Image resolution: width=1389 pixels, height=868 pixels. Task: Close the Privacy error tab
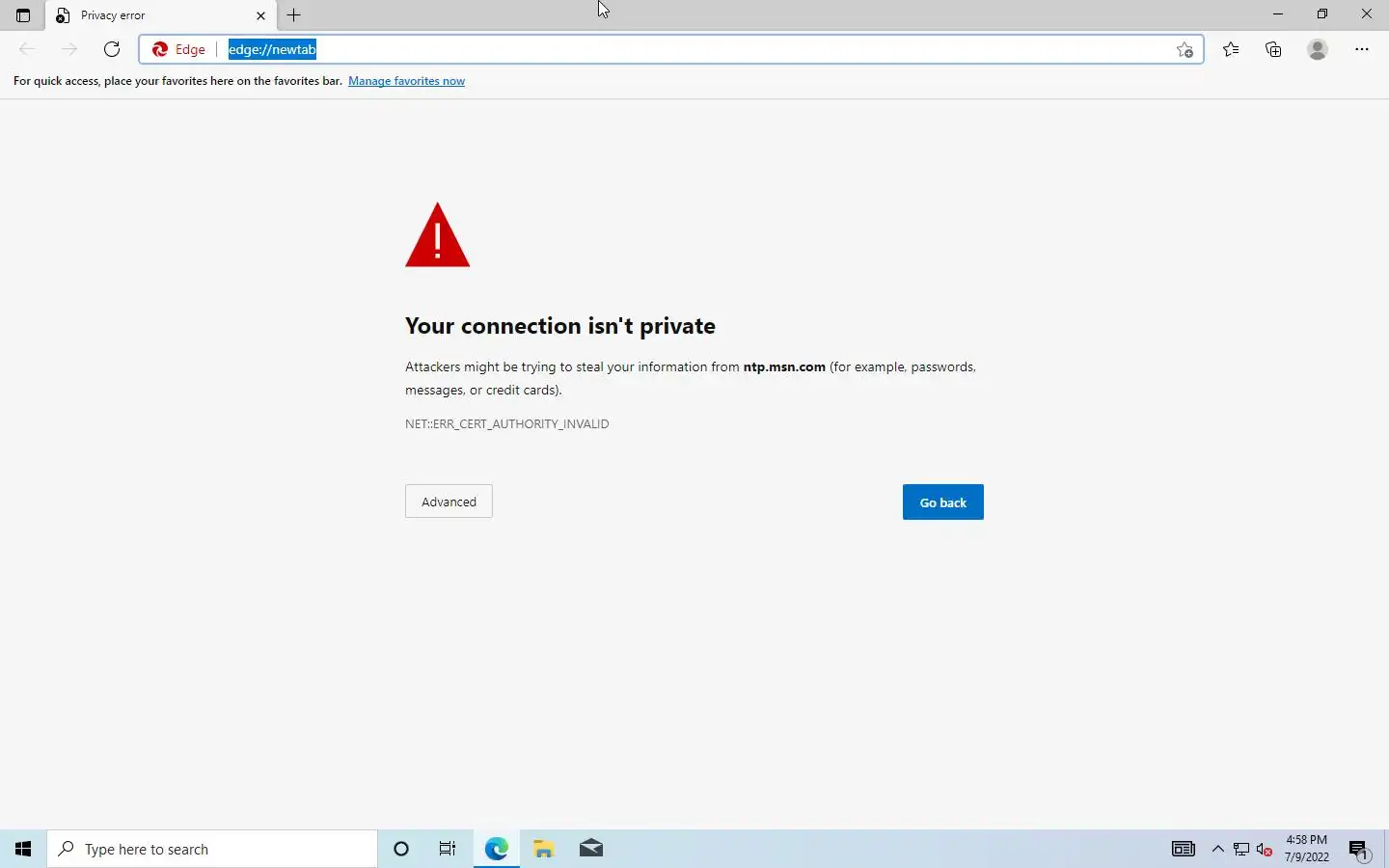[x=260, y=15]
